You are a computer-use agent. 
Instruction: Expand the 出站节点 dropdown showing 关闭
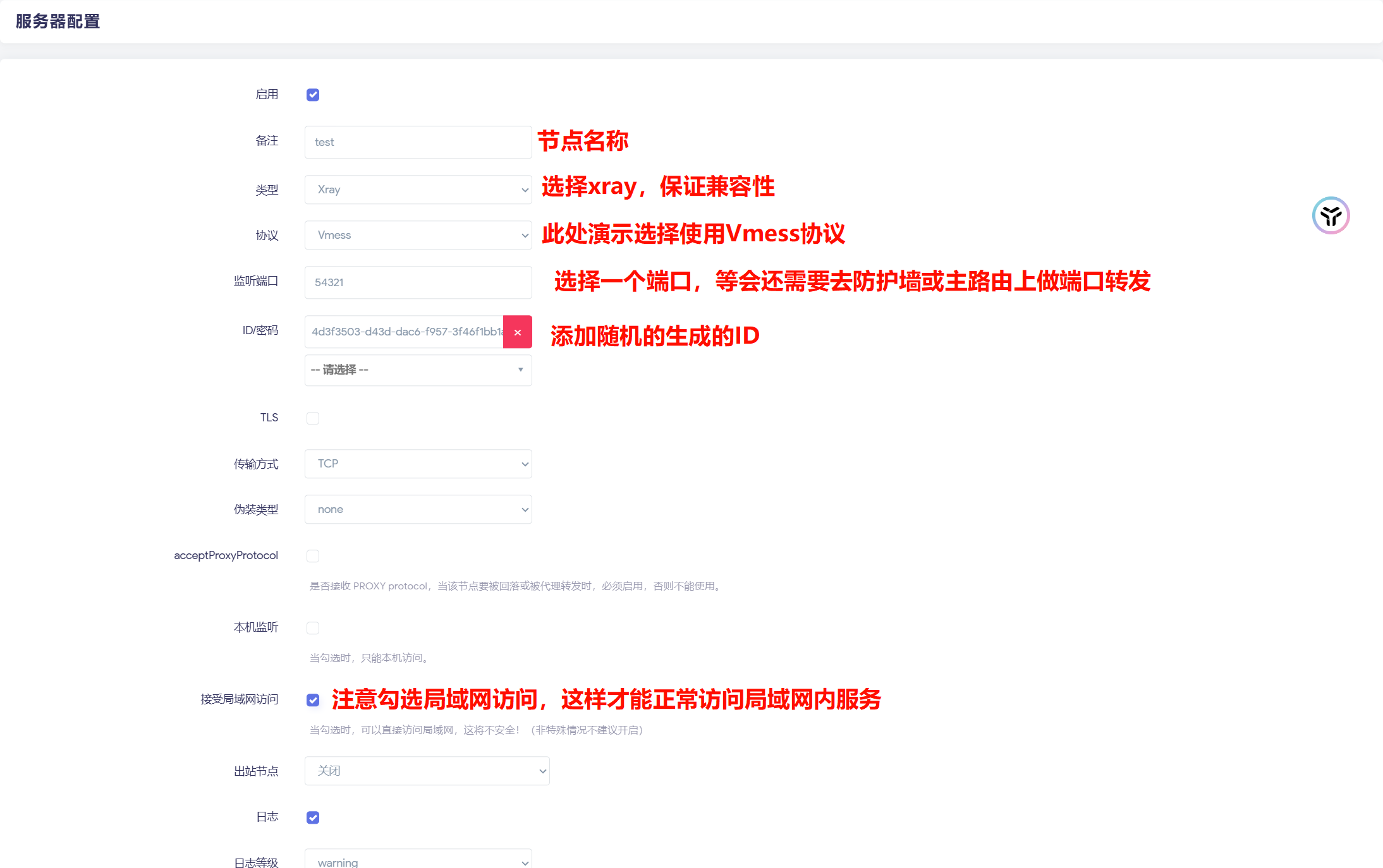(427, 771)
